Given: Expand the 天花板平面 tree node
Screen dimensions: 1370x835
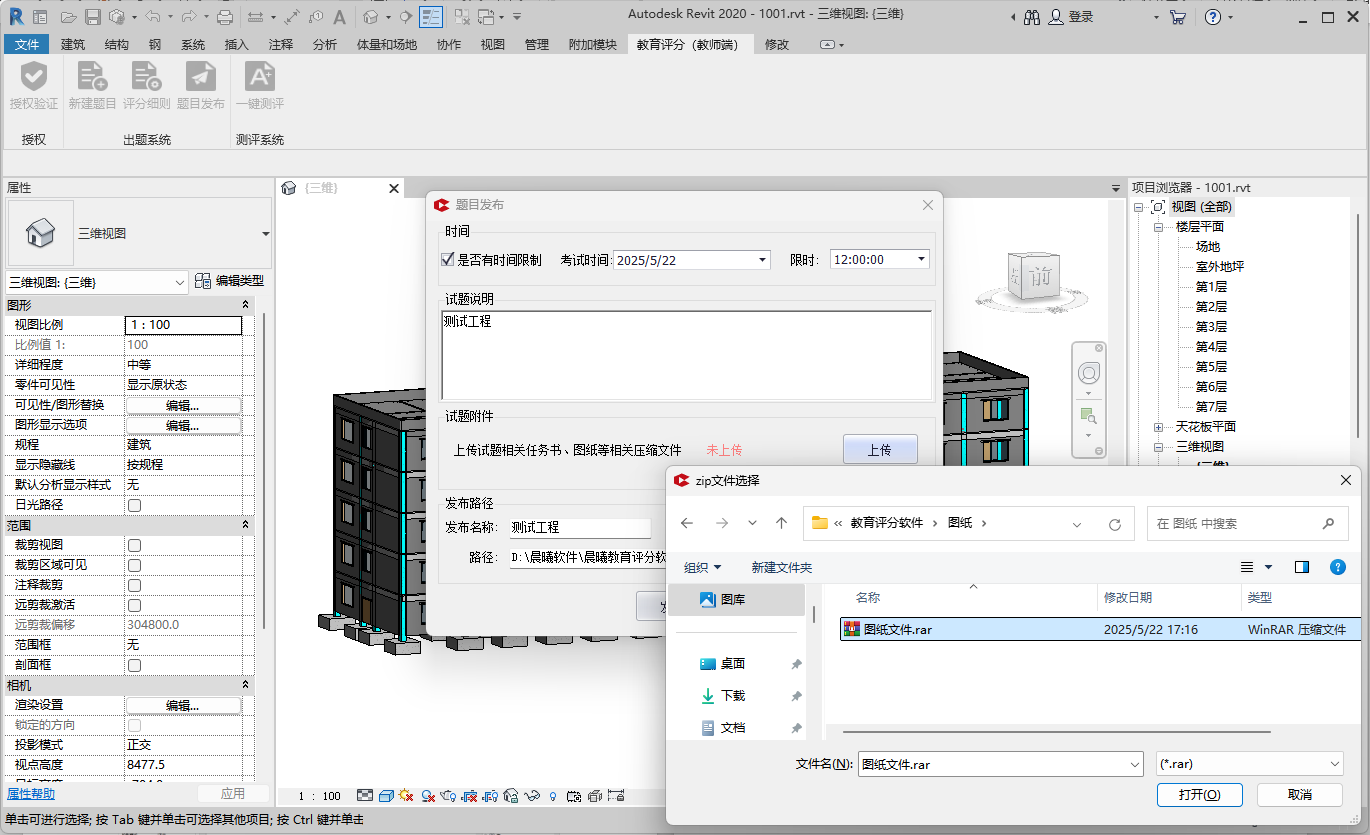Looking at the screenshot, I should click(1158, 427).
